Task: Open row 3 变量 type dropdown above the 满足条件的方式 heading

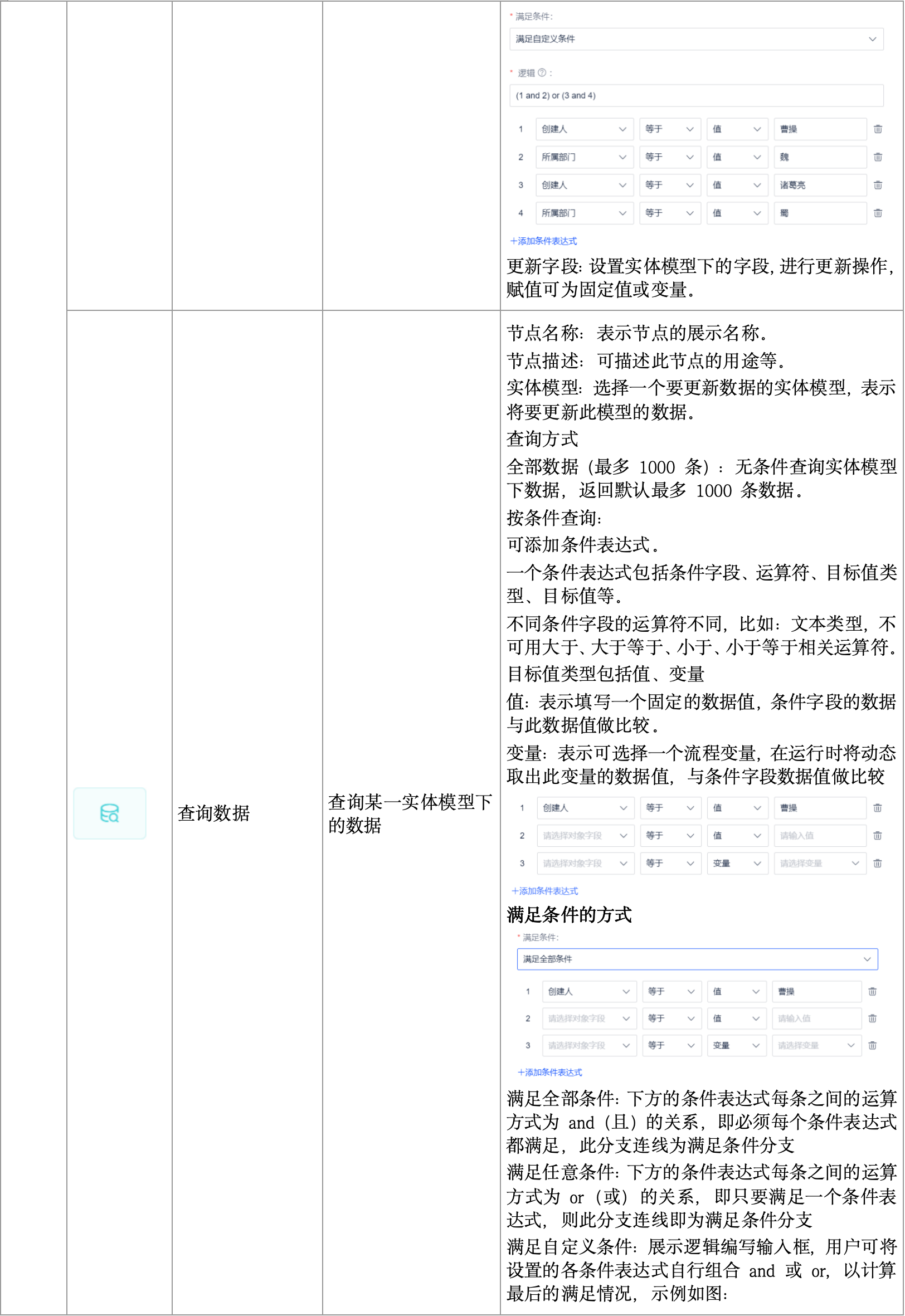Action: coord(737,863)
